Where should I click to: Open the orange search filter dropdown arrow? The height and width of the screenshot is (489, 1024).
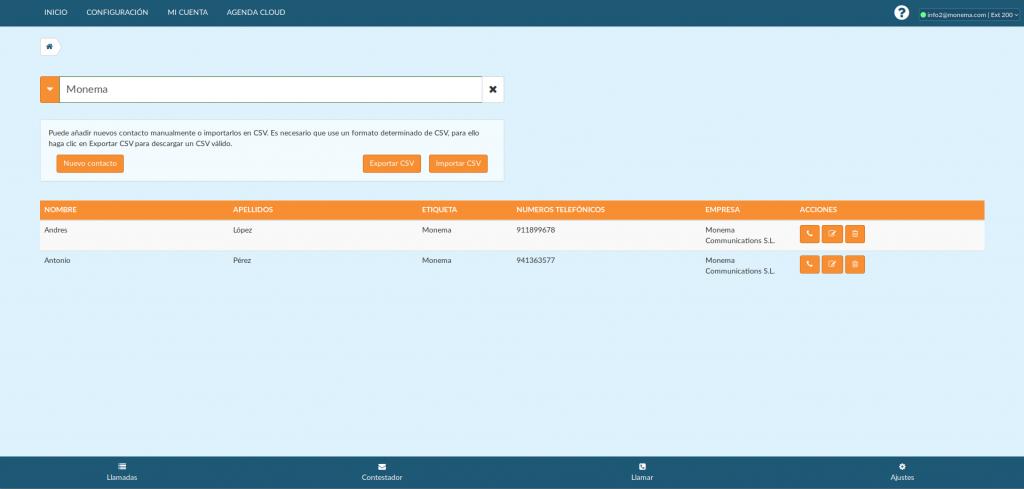click(50, 89)
